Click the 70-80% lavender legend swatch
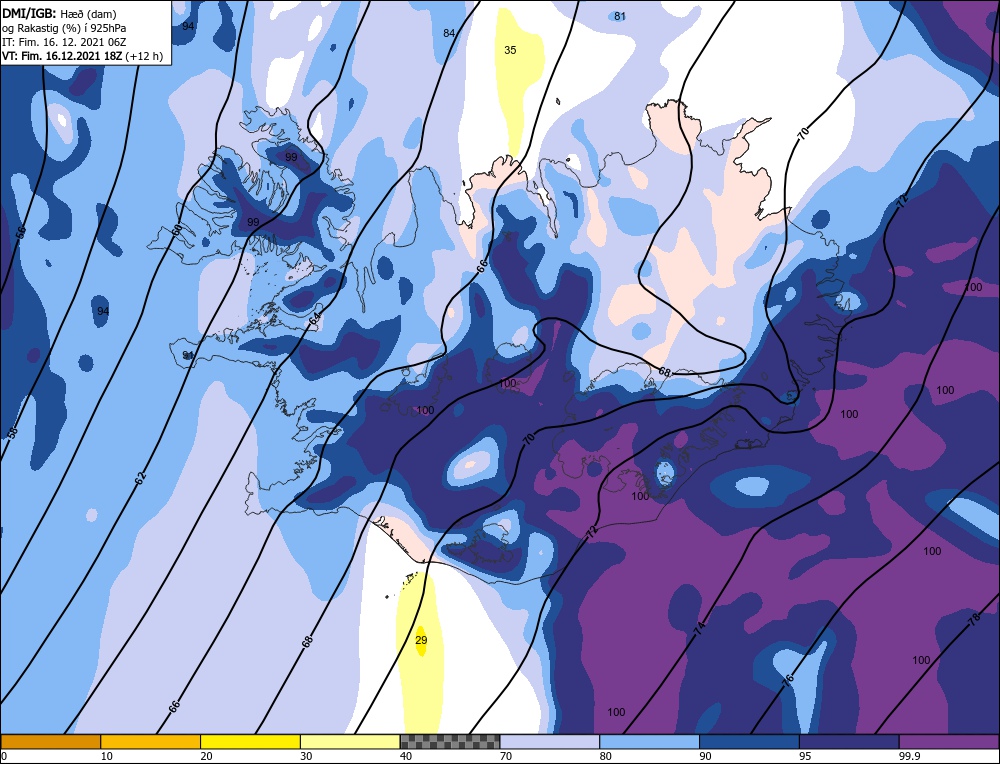The image size is (1000, 764). [x=550, y=741]
